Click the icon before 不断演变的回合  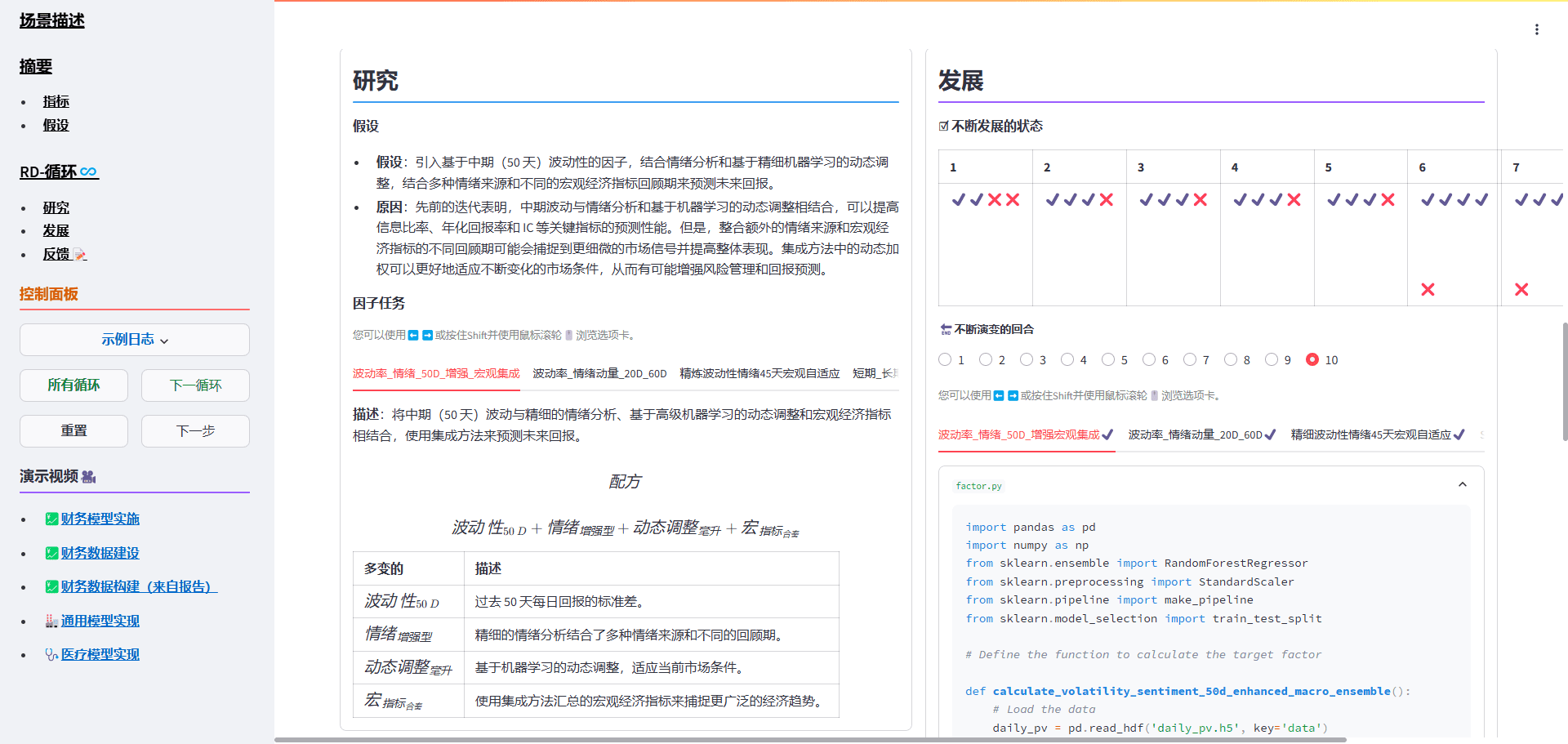pyautogui.click(x=946, y=329)
